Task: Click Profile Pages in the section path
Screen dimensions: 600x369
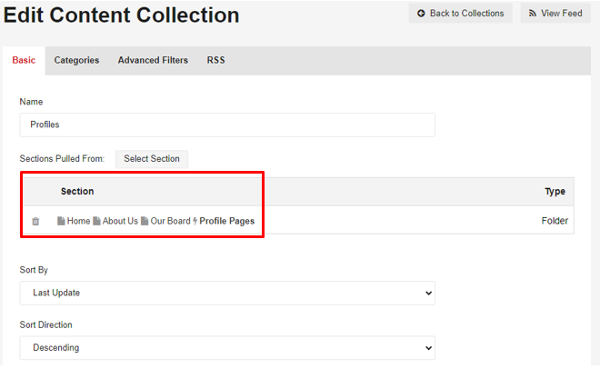Action: pos(227,221)
